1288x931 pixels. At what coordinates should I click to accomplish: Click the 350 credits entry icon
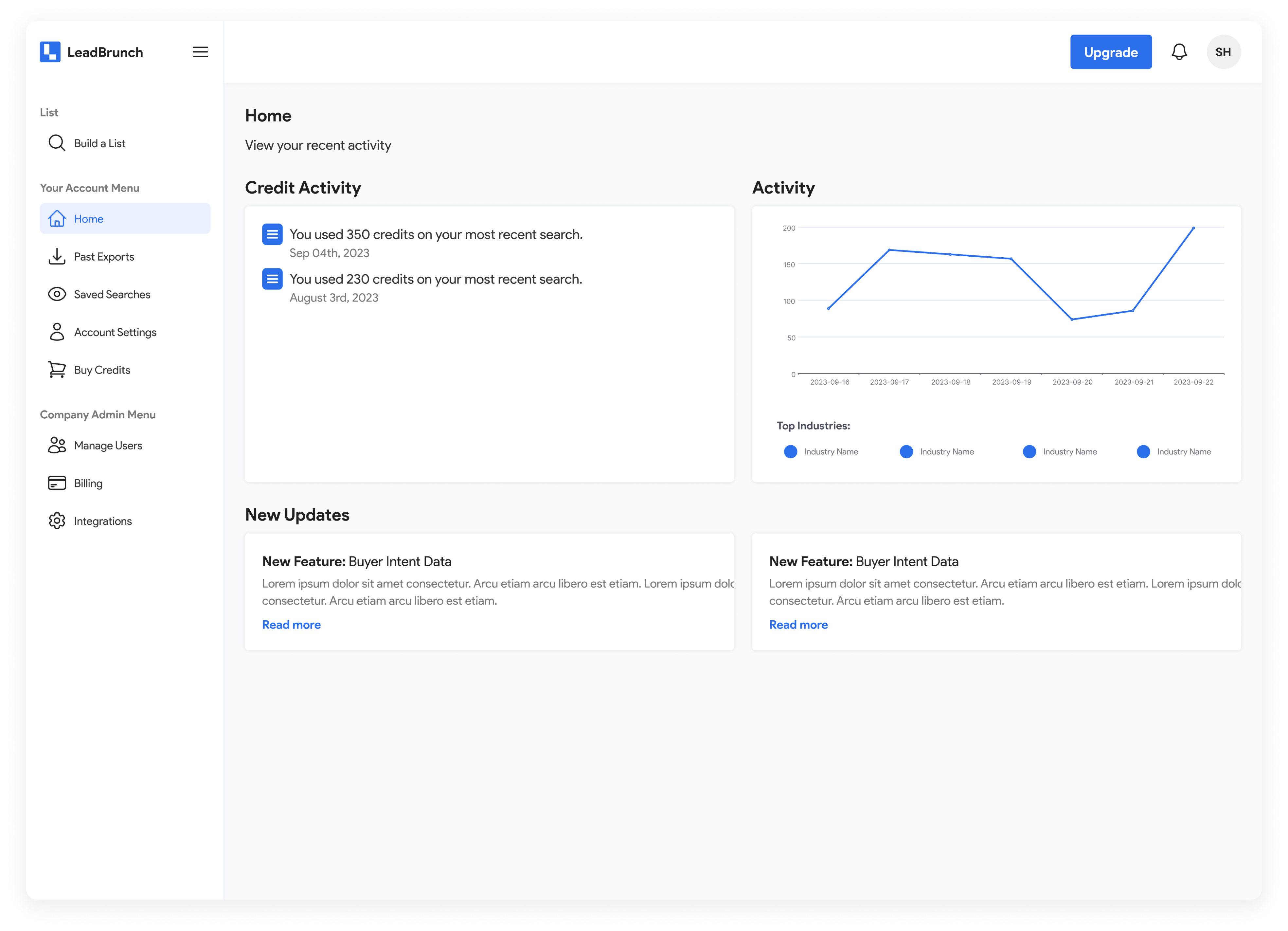point(272,235)
